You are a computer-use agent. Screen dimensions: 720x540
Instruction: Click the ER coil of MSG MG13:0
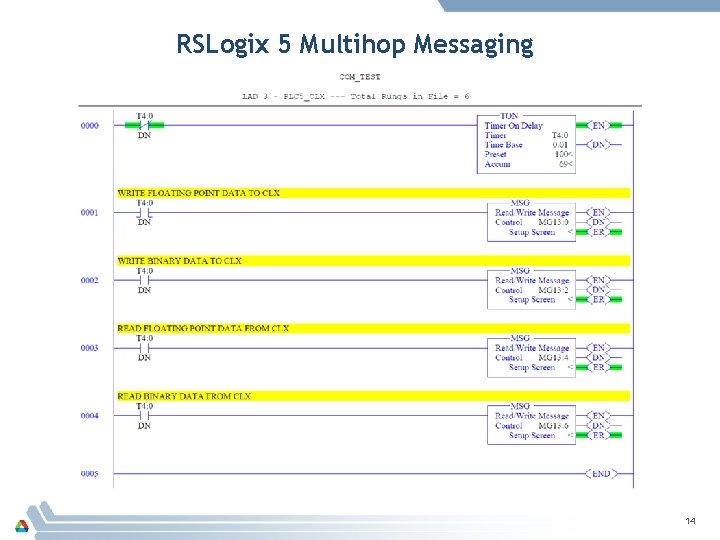click(x=599, y=232)
